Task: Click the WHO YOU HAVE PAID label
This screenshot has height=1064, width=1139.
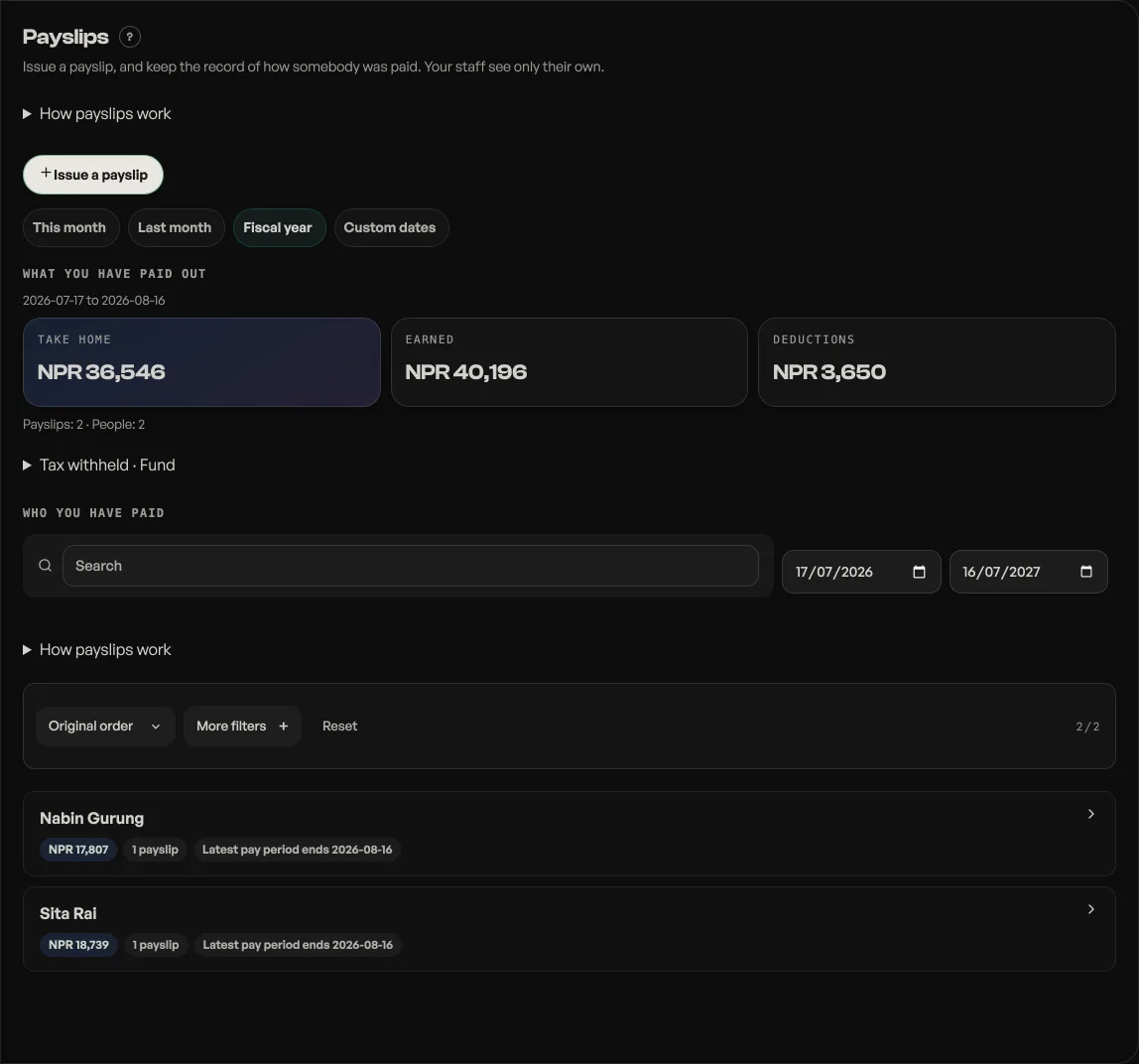Action: tap(93, 513)
